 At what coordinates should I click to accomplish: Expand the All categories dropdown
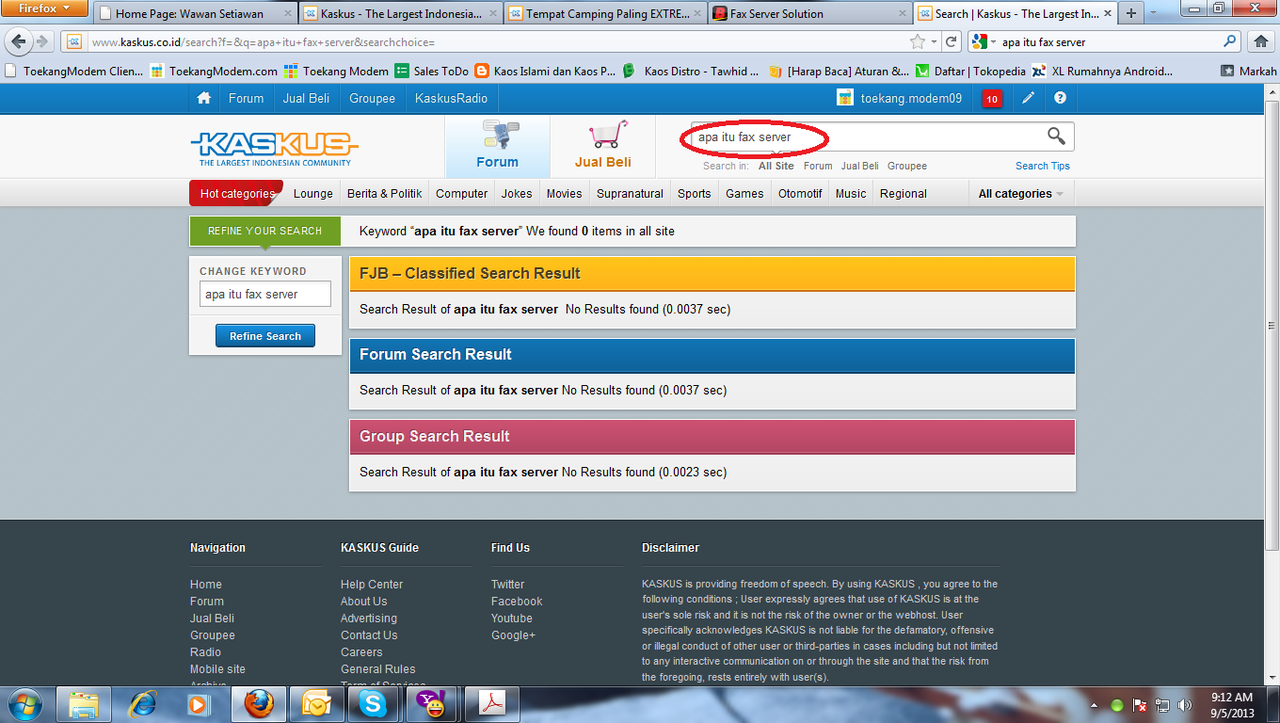[1020, 194]
